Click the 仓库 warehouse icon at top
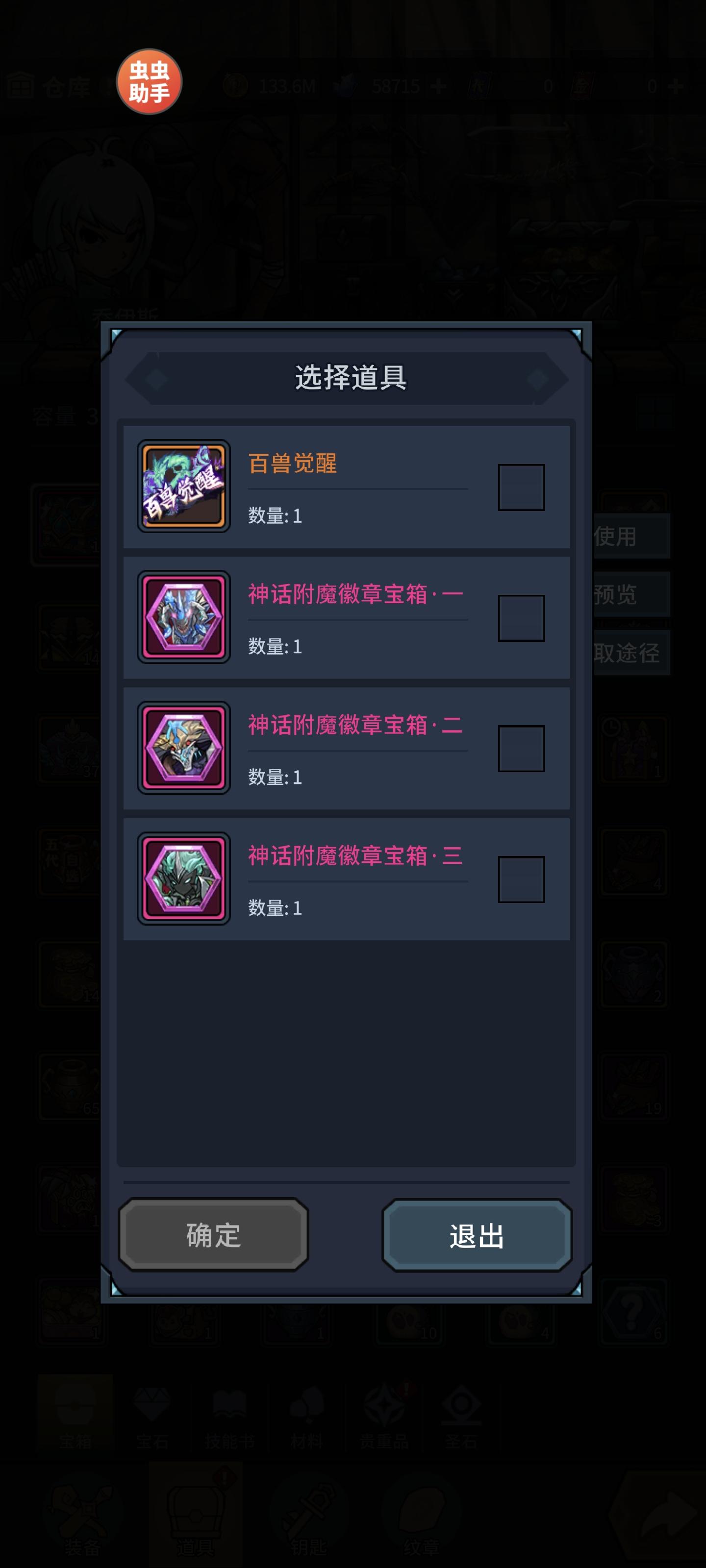Viewport: 706px width, 1568px height. [x=20, y=86]
